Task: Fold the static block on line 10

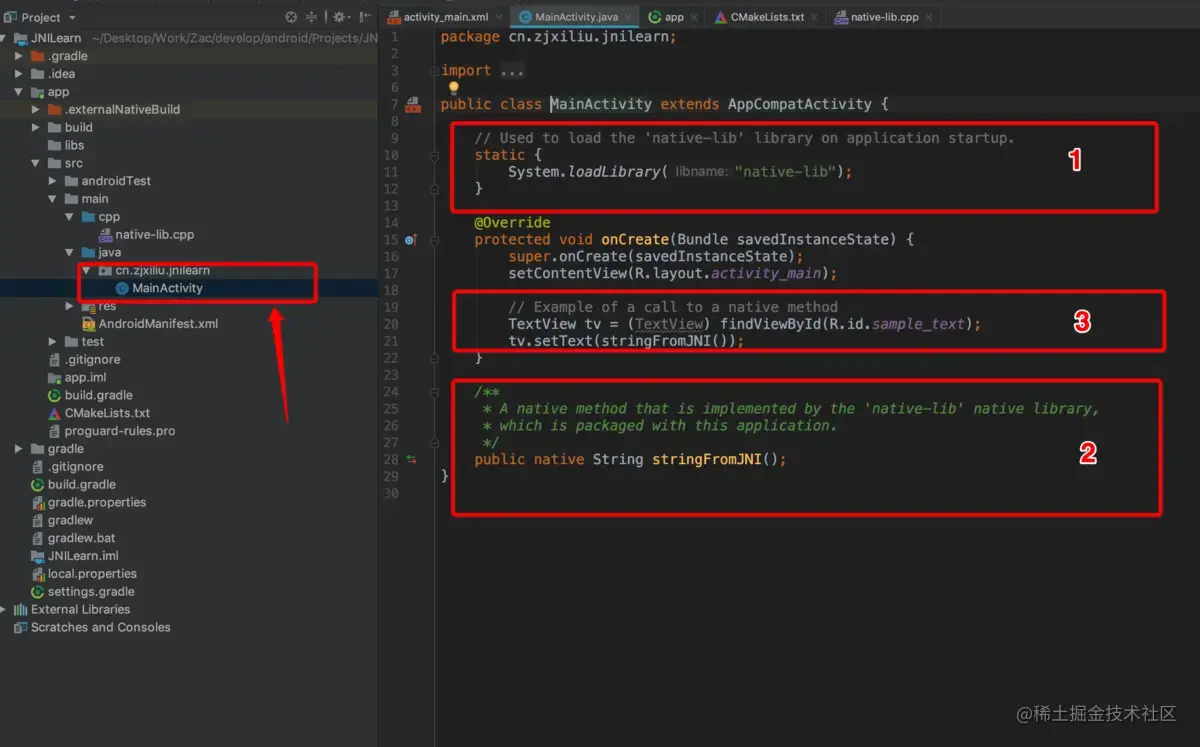Action: tap(434, 156)
